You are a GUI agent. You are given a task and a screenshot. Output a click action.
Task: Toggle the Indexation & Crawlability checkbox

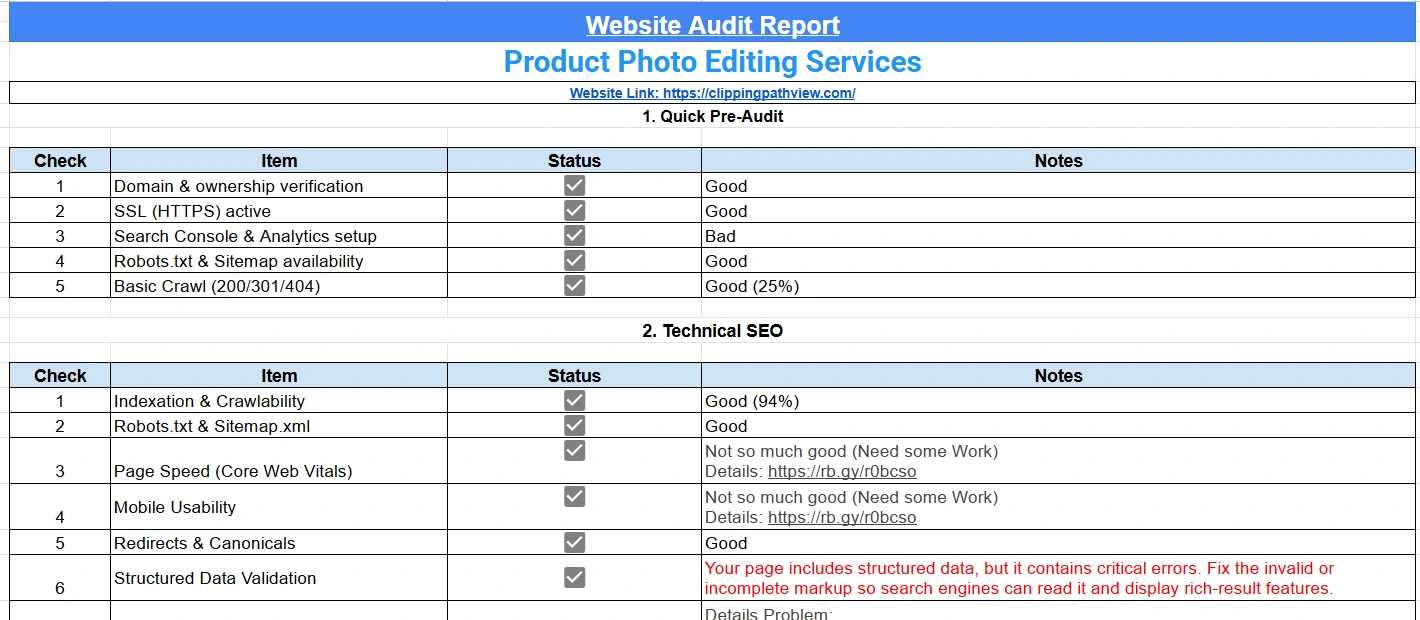click(x=574, y=401)
